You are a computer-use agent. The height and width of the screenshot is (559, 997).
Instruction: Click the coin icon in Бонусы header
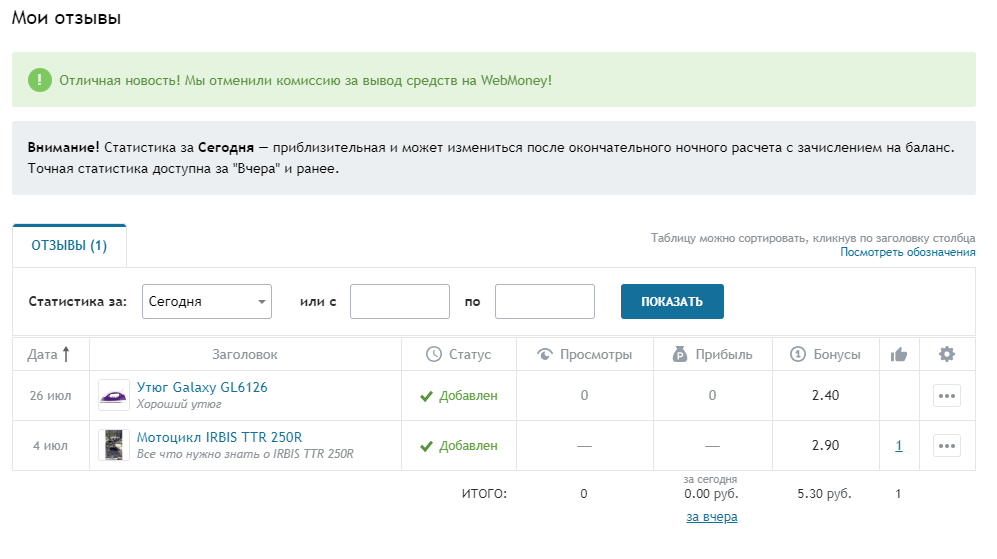tap(797, 354)
